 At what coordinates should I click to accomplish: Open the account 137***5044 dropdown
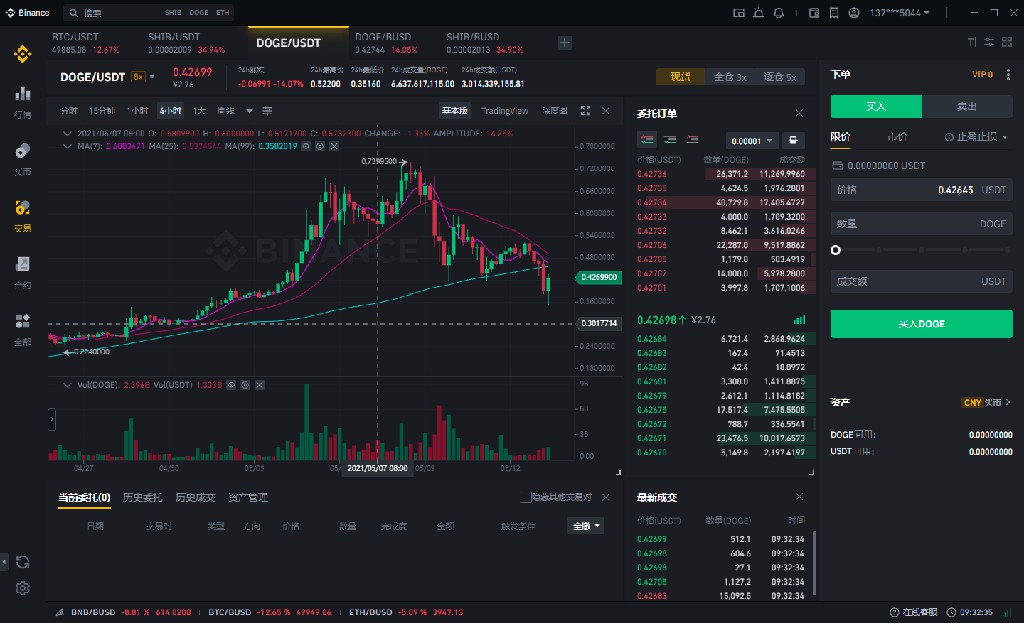click(x=899, y=12)
